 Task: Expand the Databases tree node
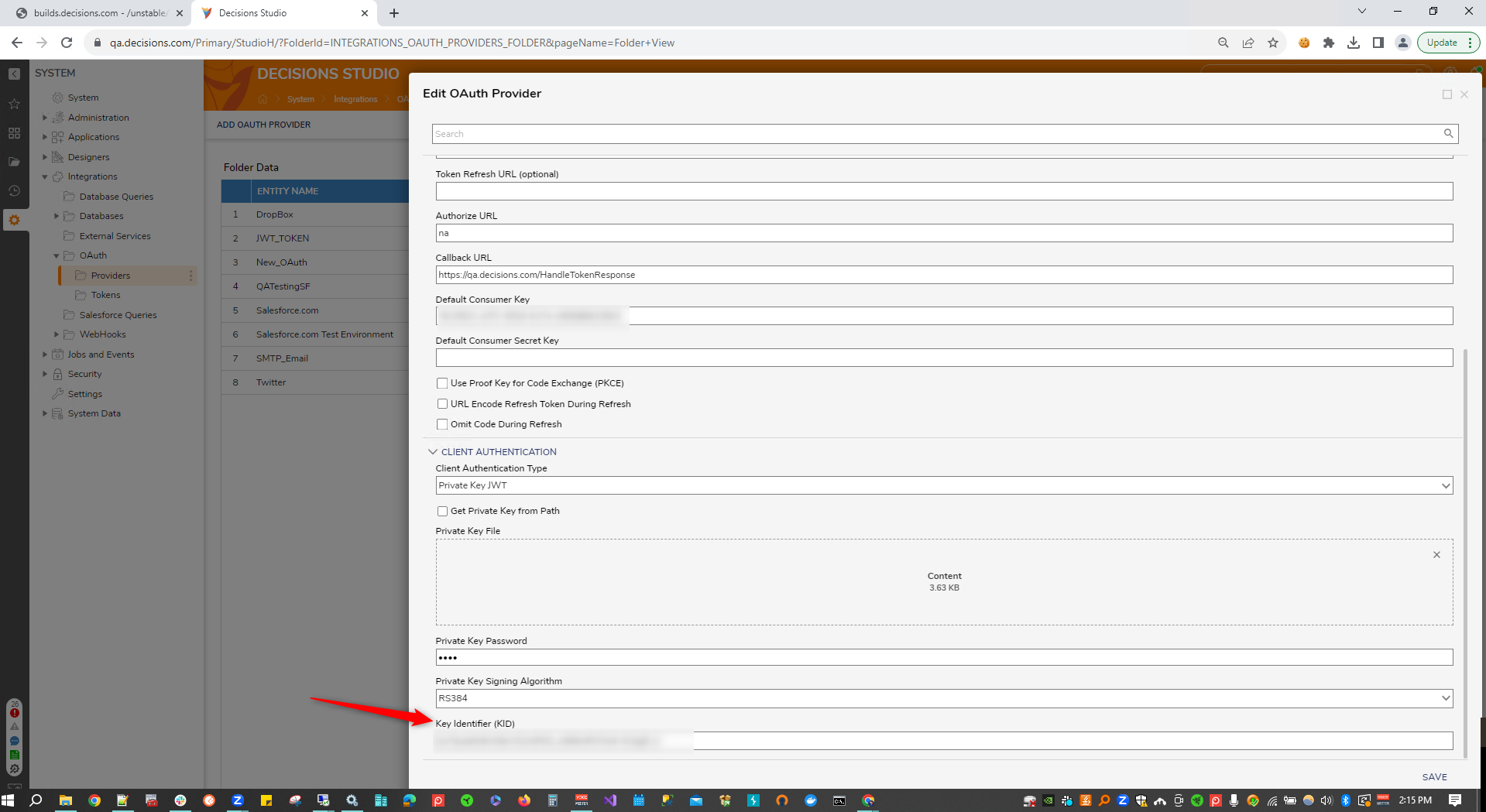pyautogui.click(x=57, y=216)
